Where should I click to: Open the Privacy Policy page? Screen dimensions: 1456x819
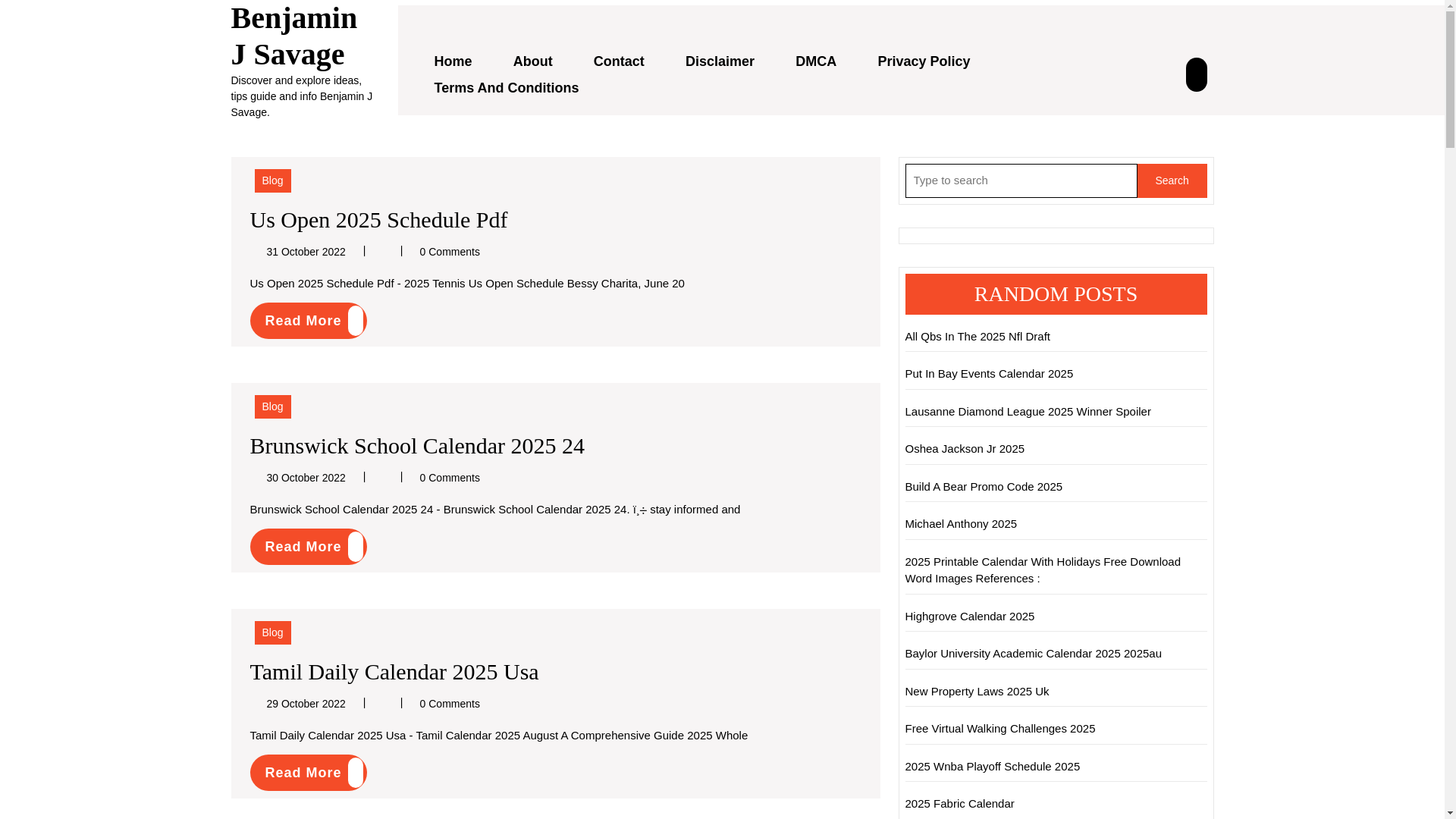[924, 61]
